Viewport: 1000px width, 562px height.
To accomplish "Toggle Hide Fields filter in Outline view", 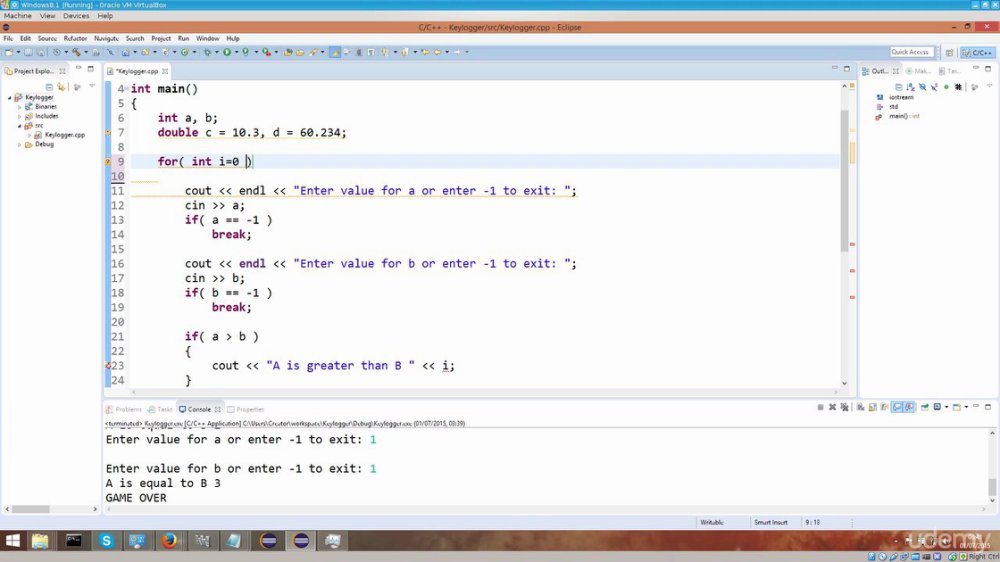I will (x=923, y=87).
